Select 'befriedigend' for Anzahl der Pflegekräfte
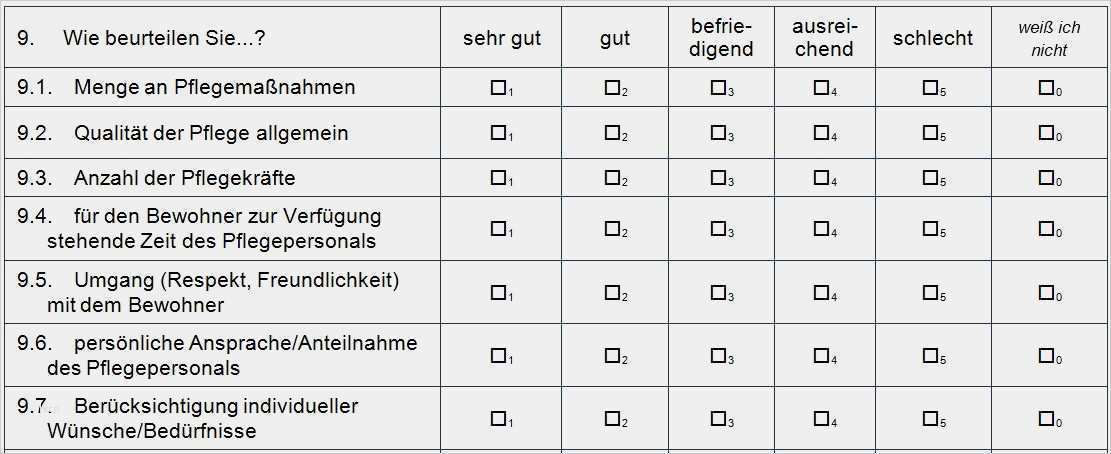This screenshot has height=454, width=1111. tap(718, 178)
